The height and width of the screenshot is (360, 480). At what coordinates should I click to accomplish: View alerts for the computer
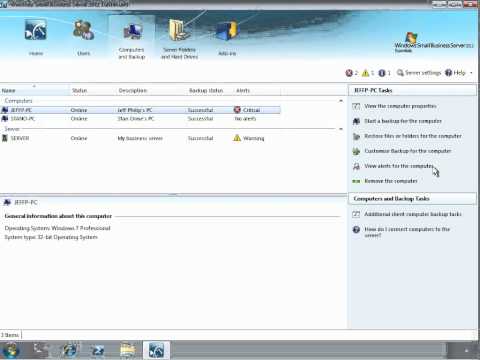pos(399,166)
